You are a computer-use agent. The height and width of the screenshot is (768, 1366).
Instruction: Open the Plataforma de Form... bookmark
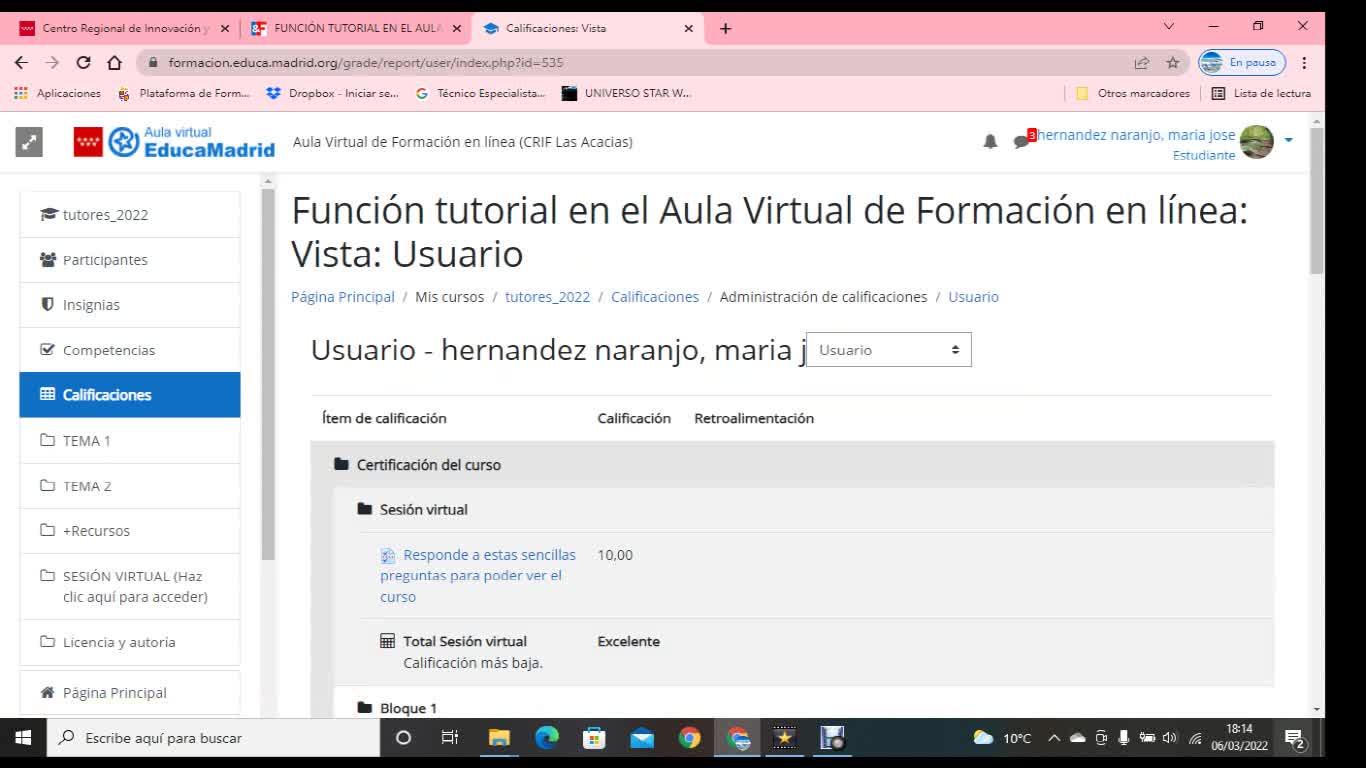[x=184, y=93]
